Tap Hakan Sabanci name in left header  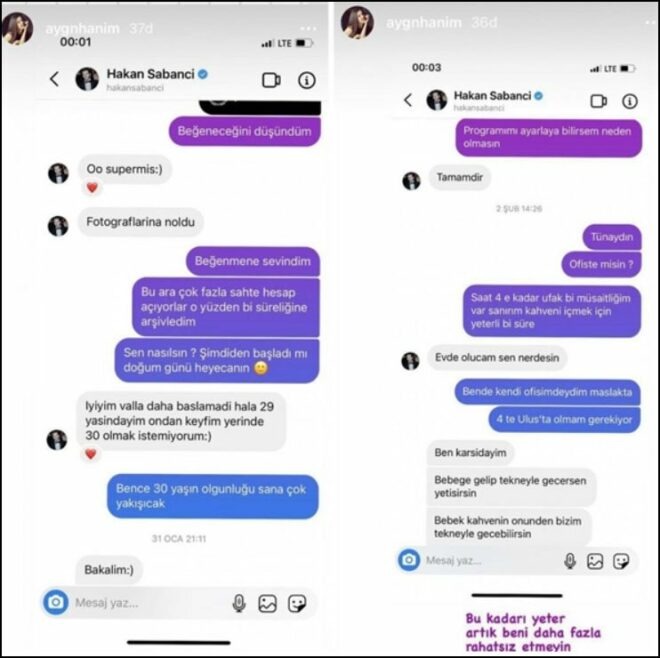[150, 74]
